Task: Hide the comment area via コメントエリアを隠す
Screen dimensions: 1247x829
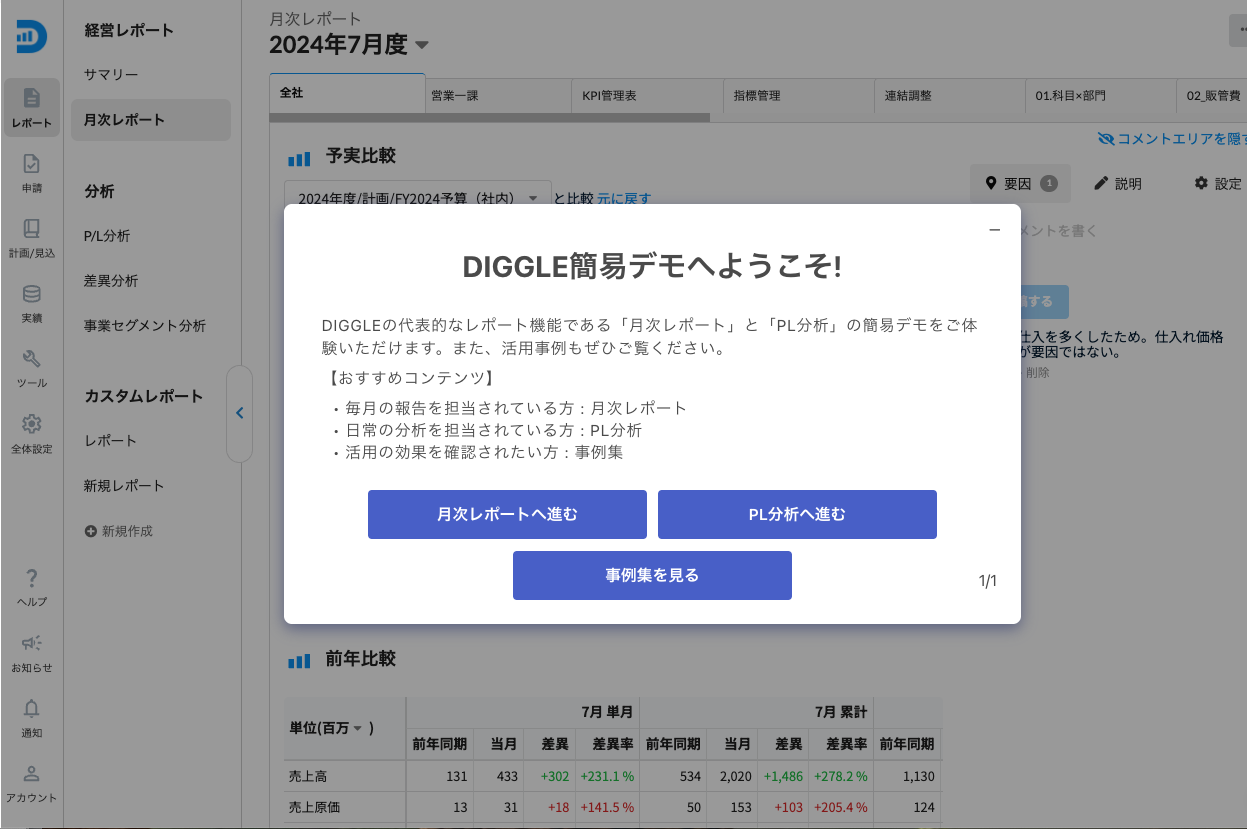Action: click(1172, 139)
